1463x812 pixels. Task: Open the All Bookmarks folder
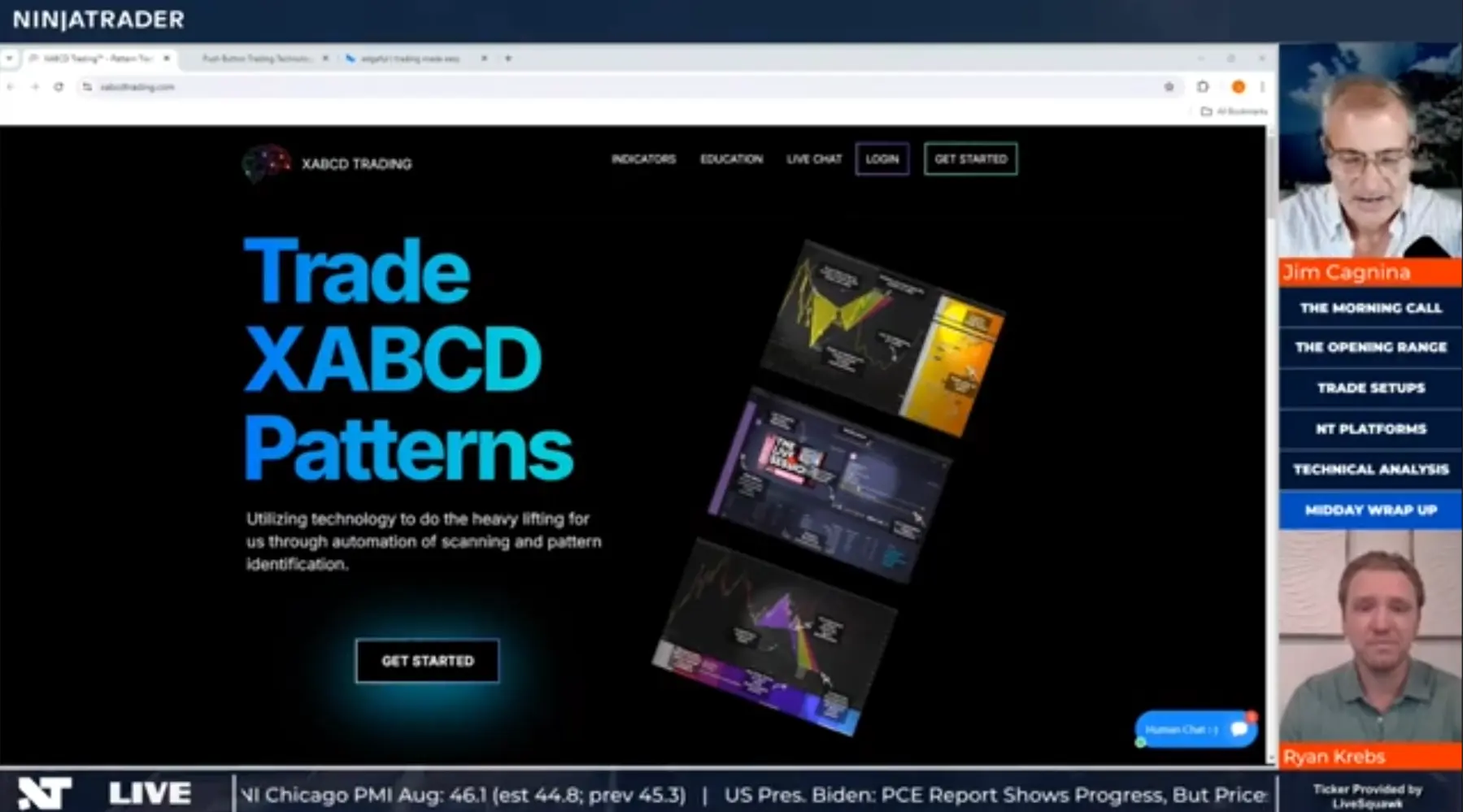(x=1234, y=111)
